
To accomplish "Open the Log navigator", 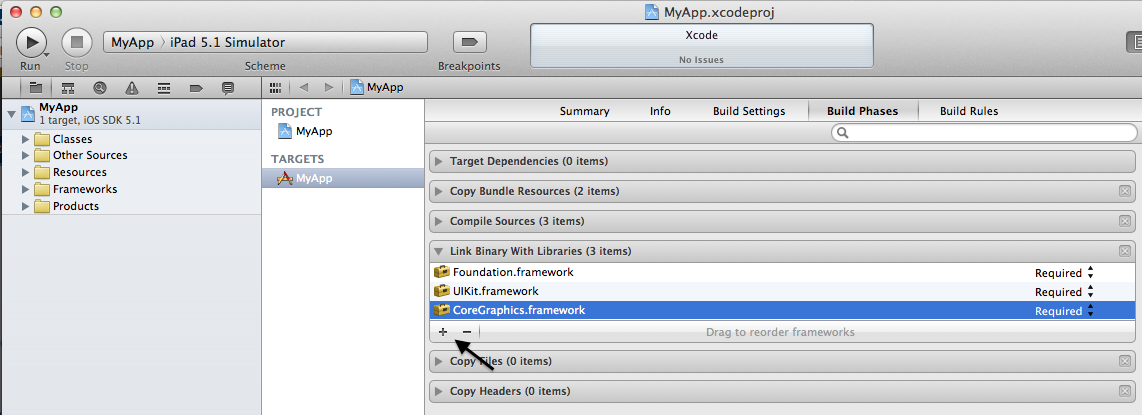I will point(227,87).
